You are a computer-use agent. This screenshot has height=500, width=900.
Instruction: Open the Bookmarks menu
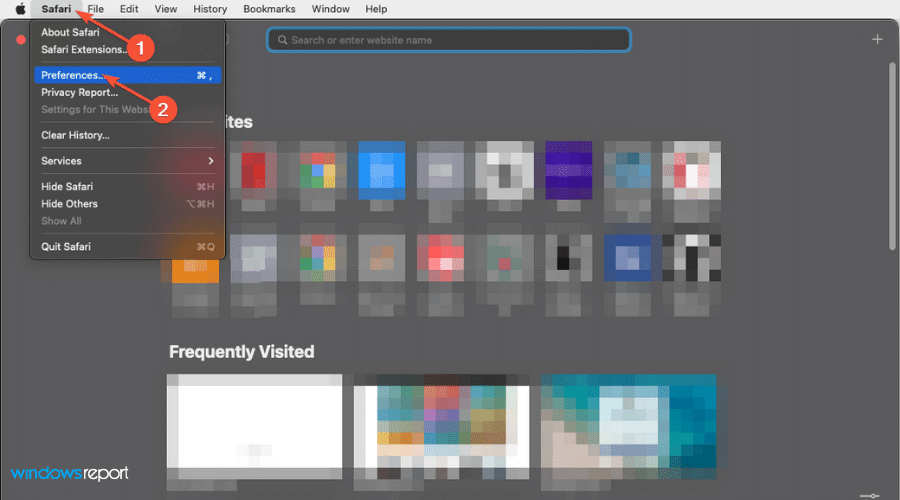tap(269, 9)
